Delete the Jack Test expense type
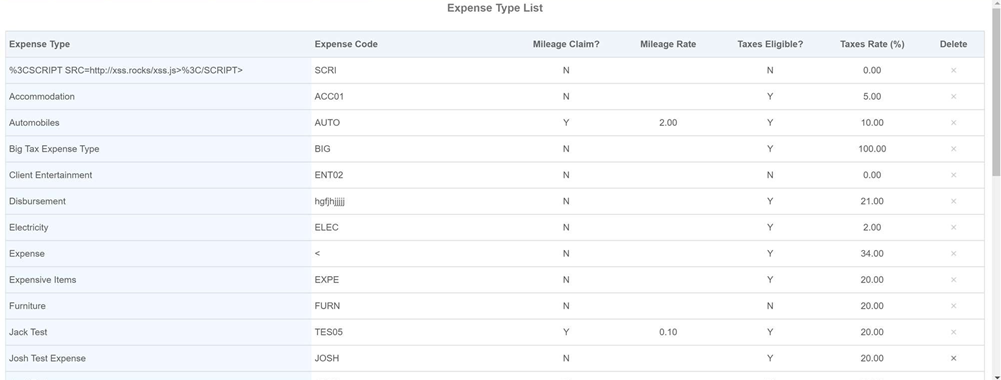1001x380 pixels. point(953,332)
